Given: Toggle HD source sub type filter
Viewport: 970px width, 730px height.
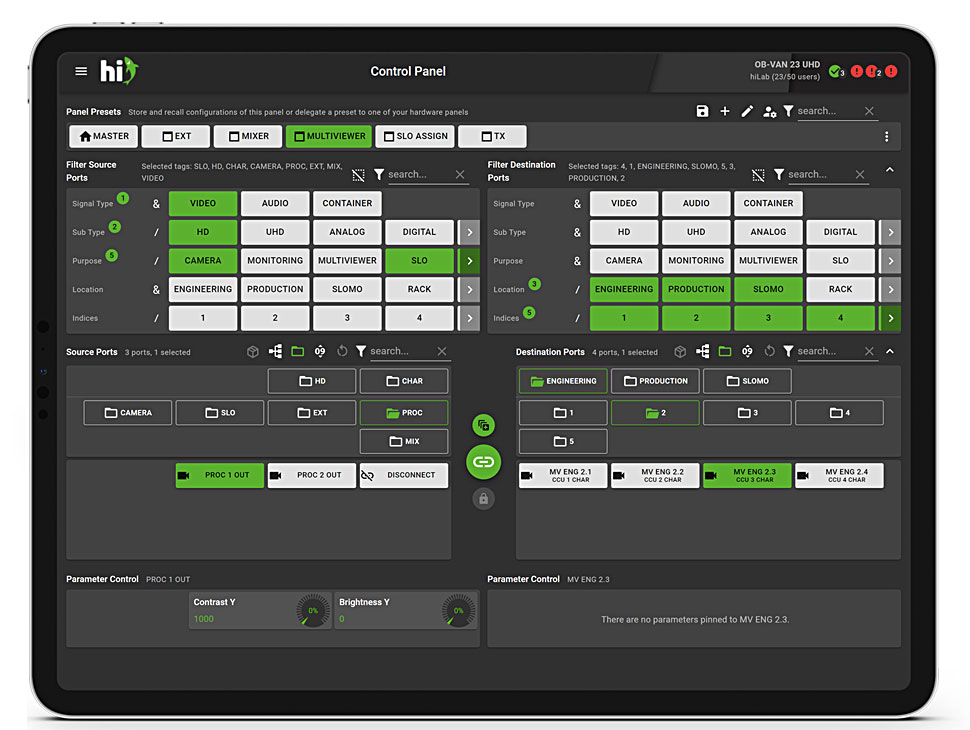Looking at the screenshot, I should pos(203,232).
